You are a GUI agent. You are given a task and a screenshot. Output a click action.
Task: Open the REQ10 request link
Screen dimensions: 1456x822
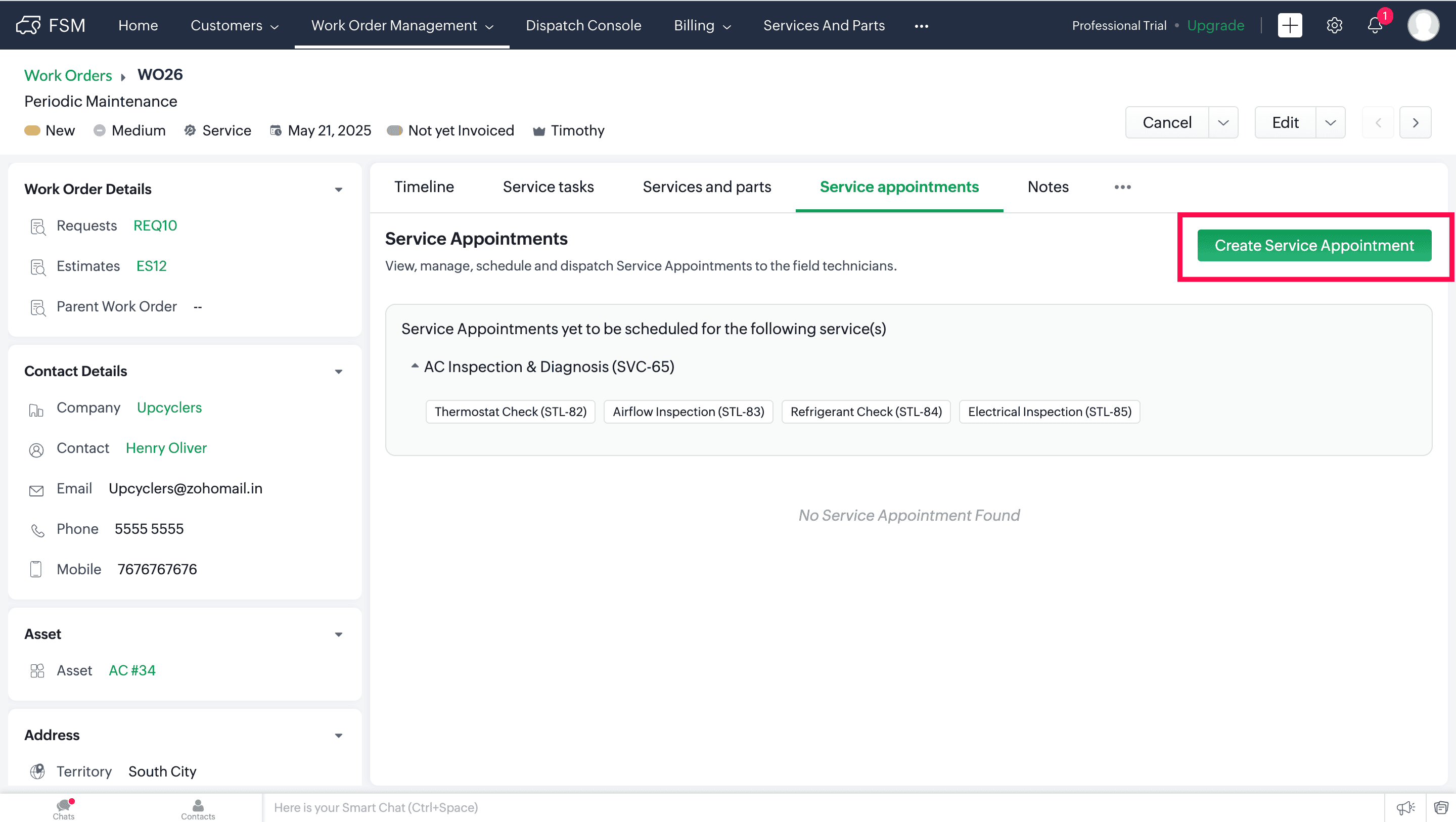point(155,225)
